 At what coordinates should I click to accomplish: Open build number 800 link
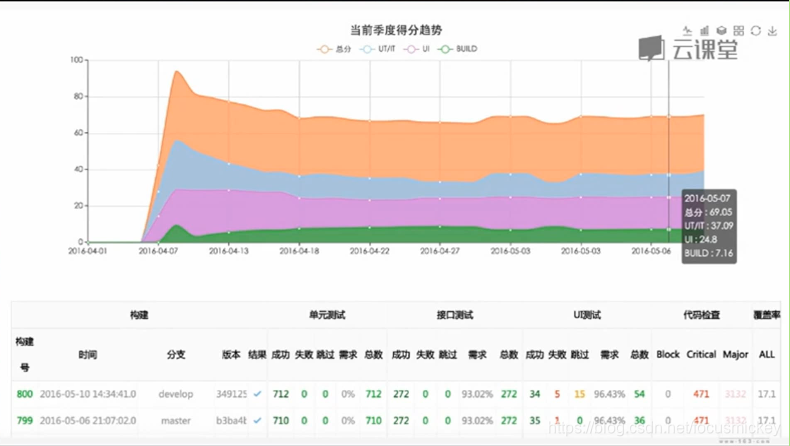(x=25, y=394)
